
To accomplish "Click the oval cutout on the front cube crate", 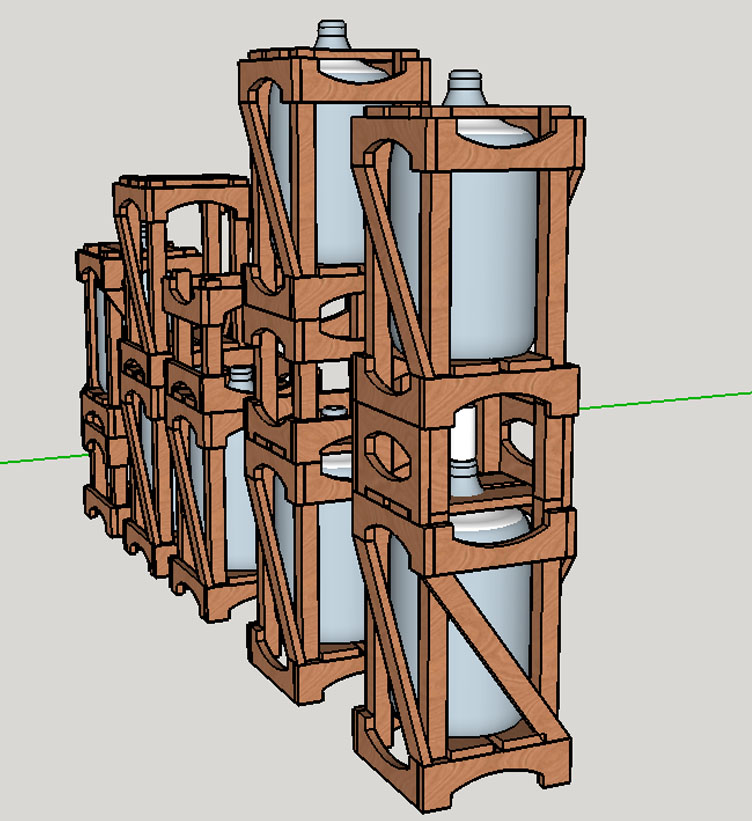I will (x=388, y=455).
